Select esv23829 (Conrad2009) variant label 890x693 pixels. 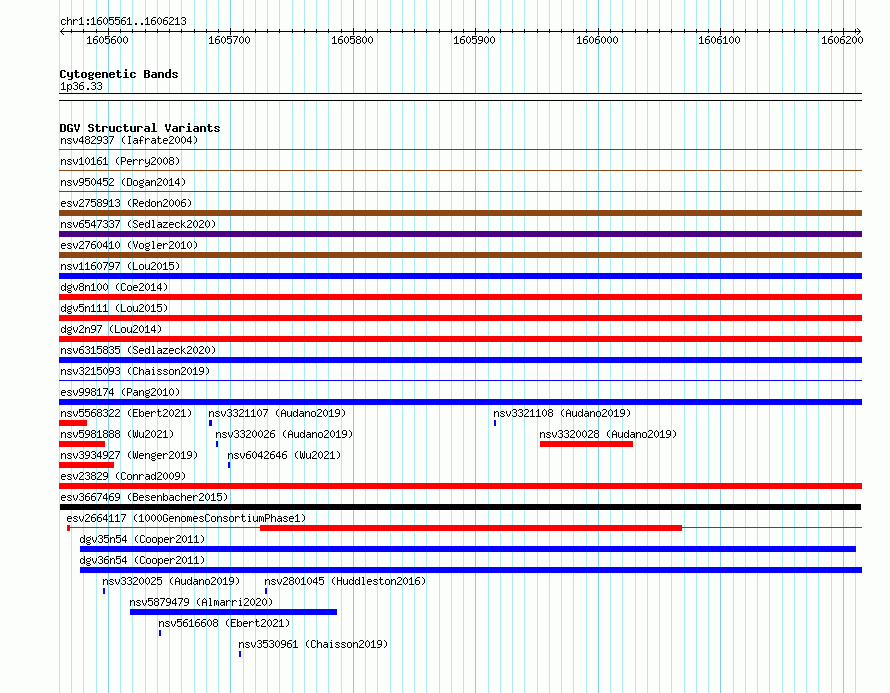click(123, 476)
